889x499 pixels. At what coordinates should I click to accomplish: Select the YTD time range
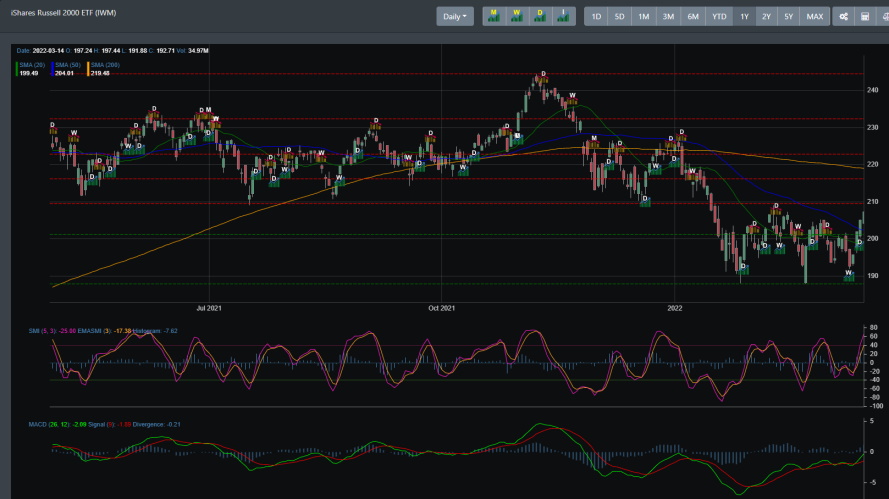pyautogui.click(x=719, y=16)
